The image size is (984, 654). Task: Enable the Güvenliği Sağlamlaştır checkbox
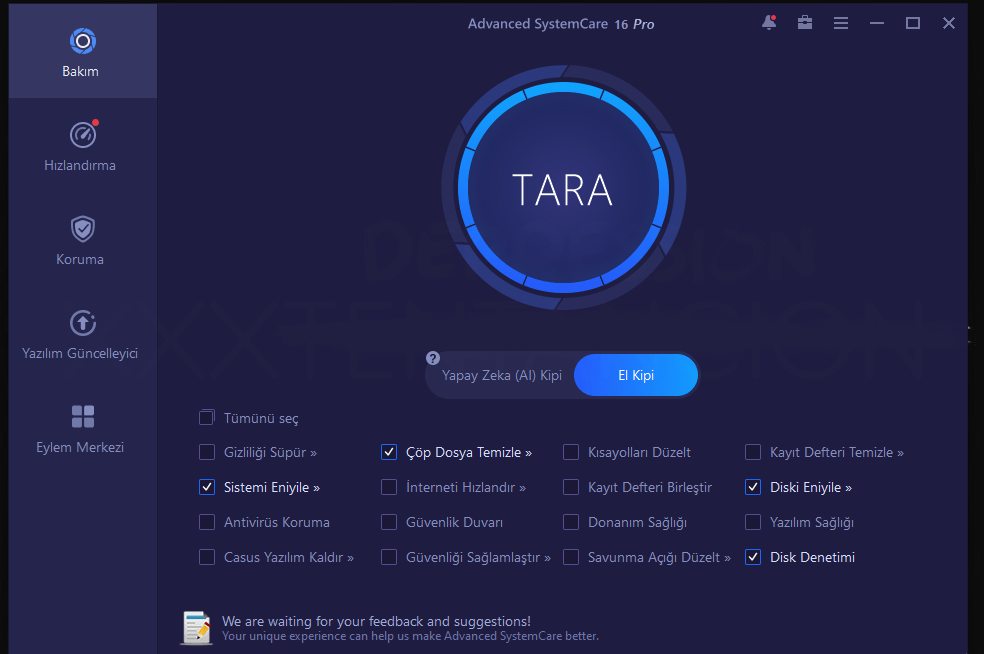click(389, 557)
